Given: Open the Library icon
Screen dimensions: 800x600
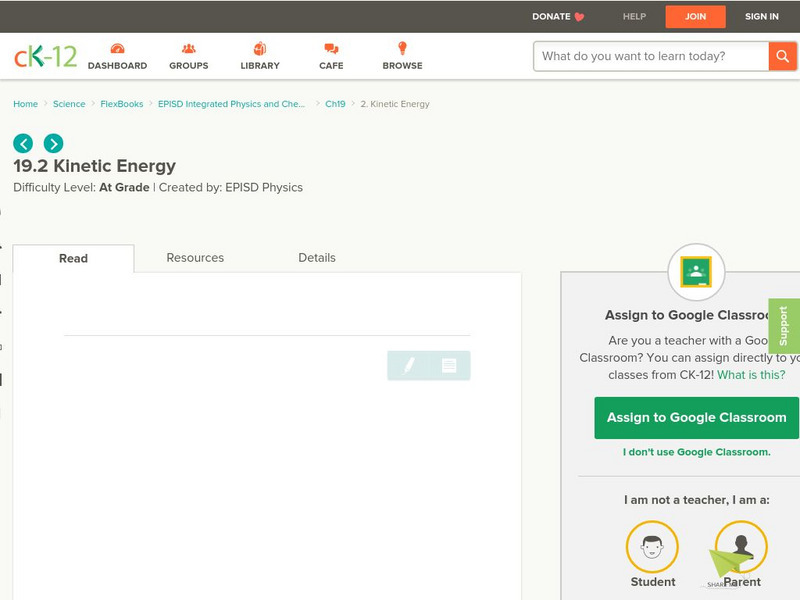Looking at the screenshot, I should [x=260, y=50].
